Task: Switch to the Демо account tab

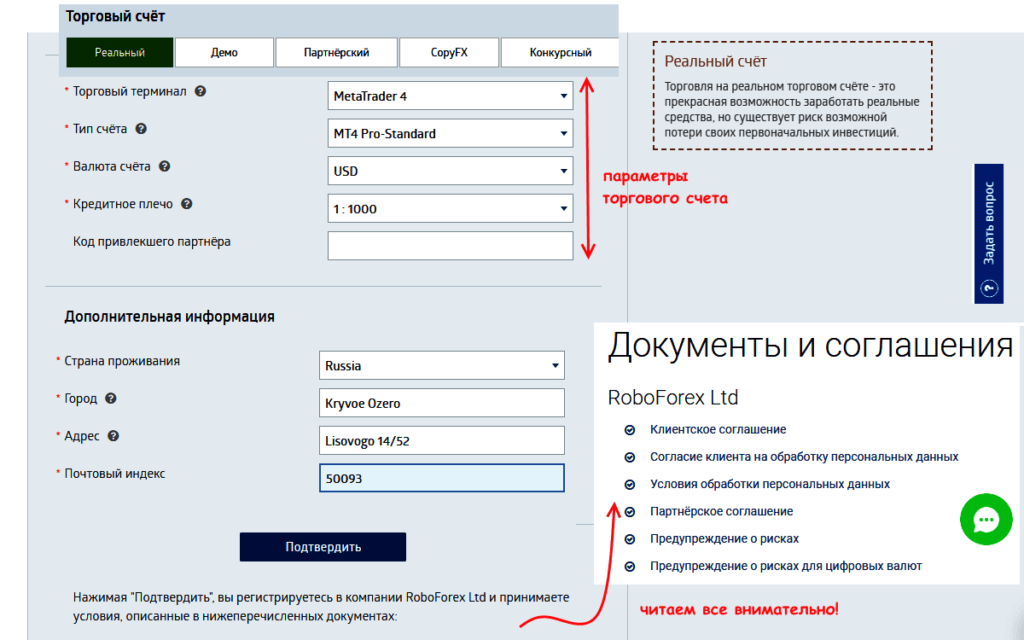Action: pos(224,53)
